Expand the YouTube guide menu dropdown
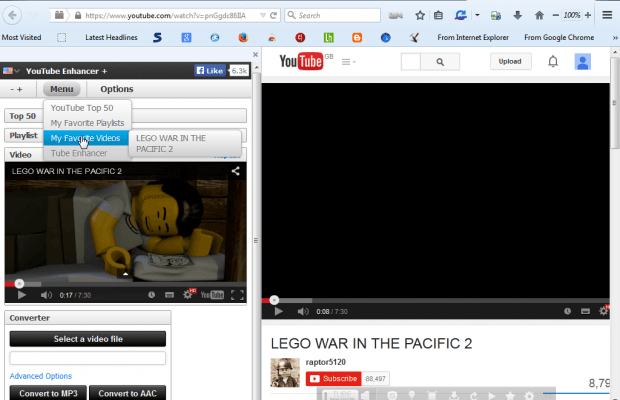Image resolution: width=620 pixels, height=400 pixels. (349, 62)
